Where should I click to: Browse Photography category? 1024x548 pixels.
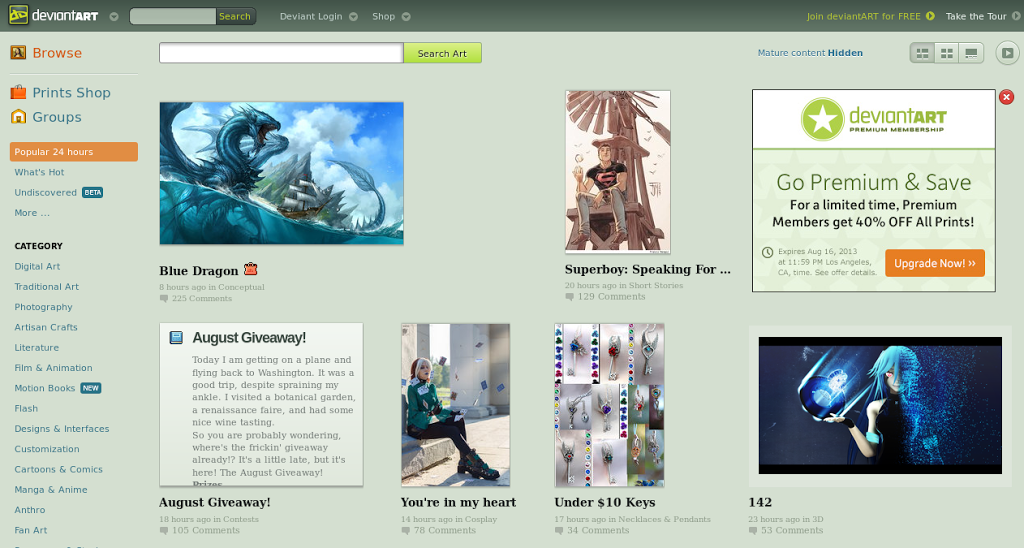43,307
